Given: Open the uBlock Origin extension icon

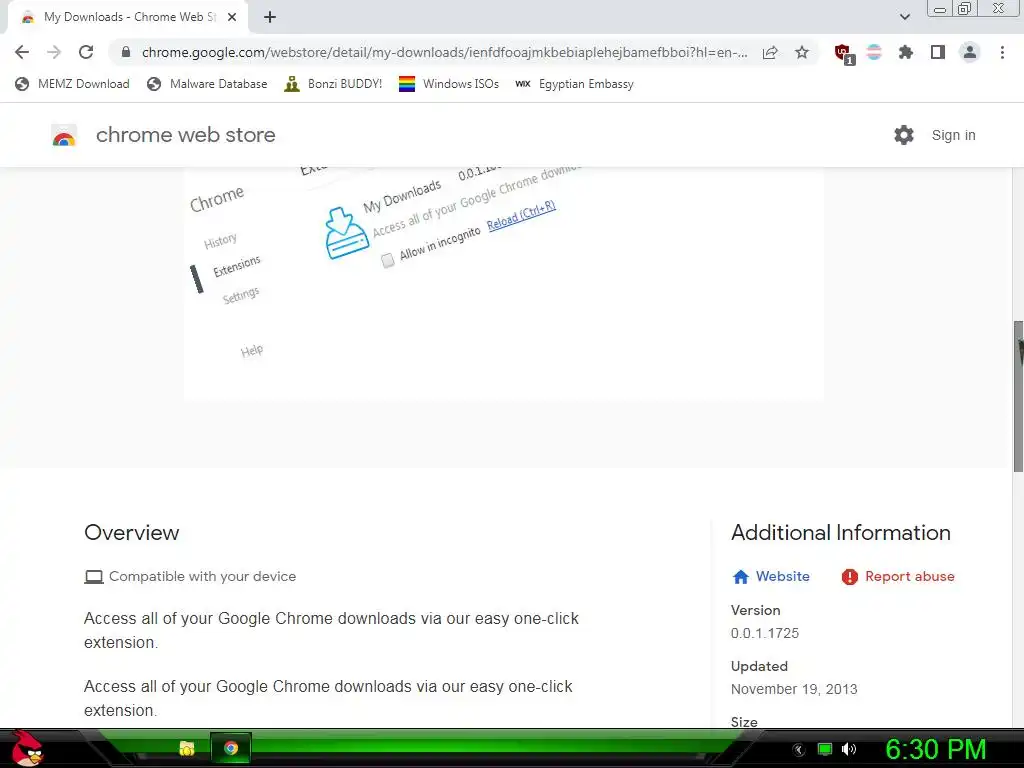Looking at the screenshot, I should click(844, 54).
